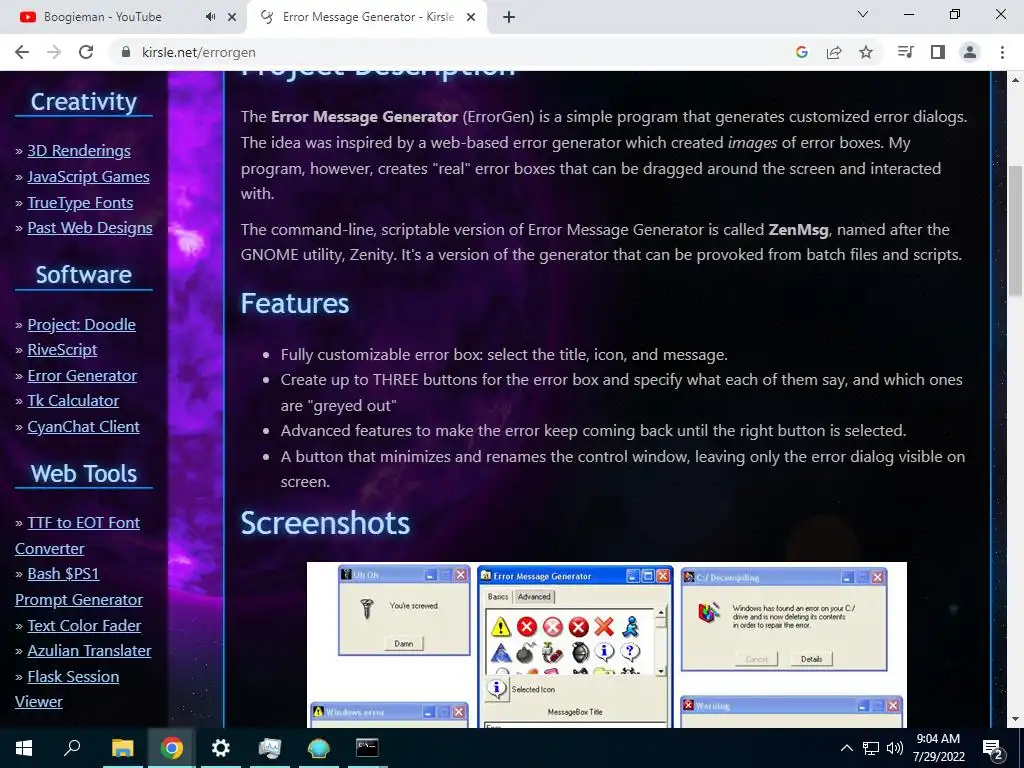1024x768 pixels.
Task: Reload the kirsle.net page
Action: coord(86,52)
